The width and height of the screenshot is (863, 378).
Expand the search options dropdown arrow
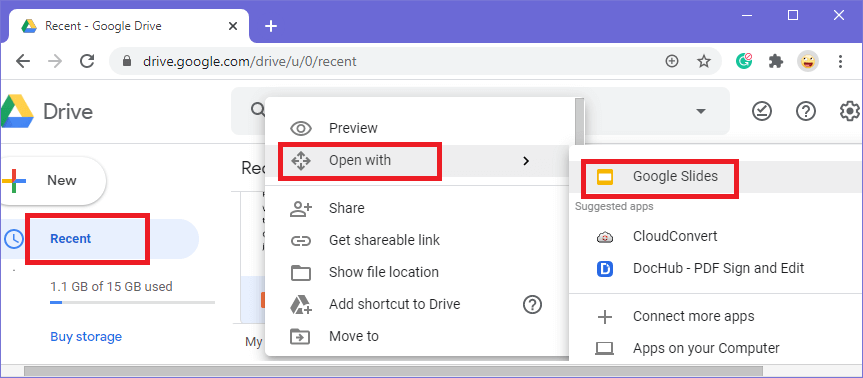pyautogui.click(x=701, y=111)
